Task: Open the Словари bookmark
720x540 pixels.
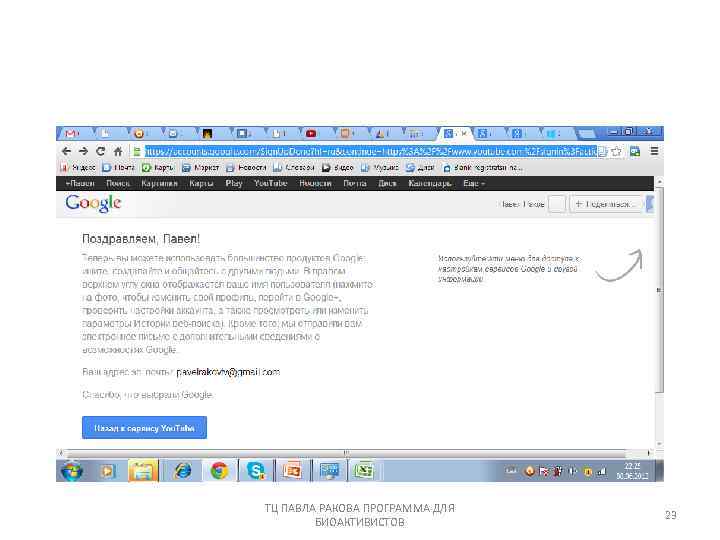Action: [293, 168]
